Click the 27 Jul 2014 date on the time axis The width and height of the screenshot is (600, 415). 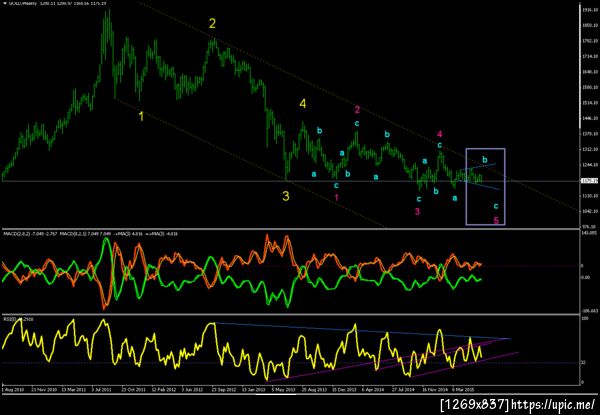point(403,389)
